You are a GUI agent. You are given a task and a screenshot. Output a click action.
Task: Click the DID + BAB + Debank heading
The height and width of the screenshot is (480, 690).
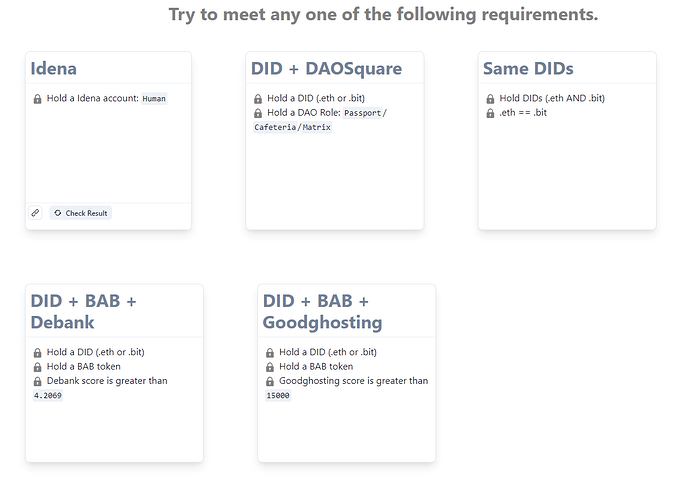pos(84,311)
